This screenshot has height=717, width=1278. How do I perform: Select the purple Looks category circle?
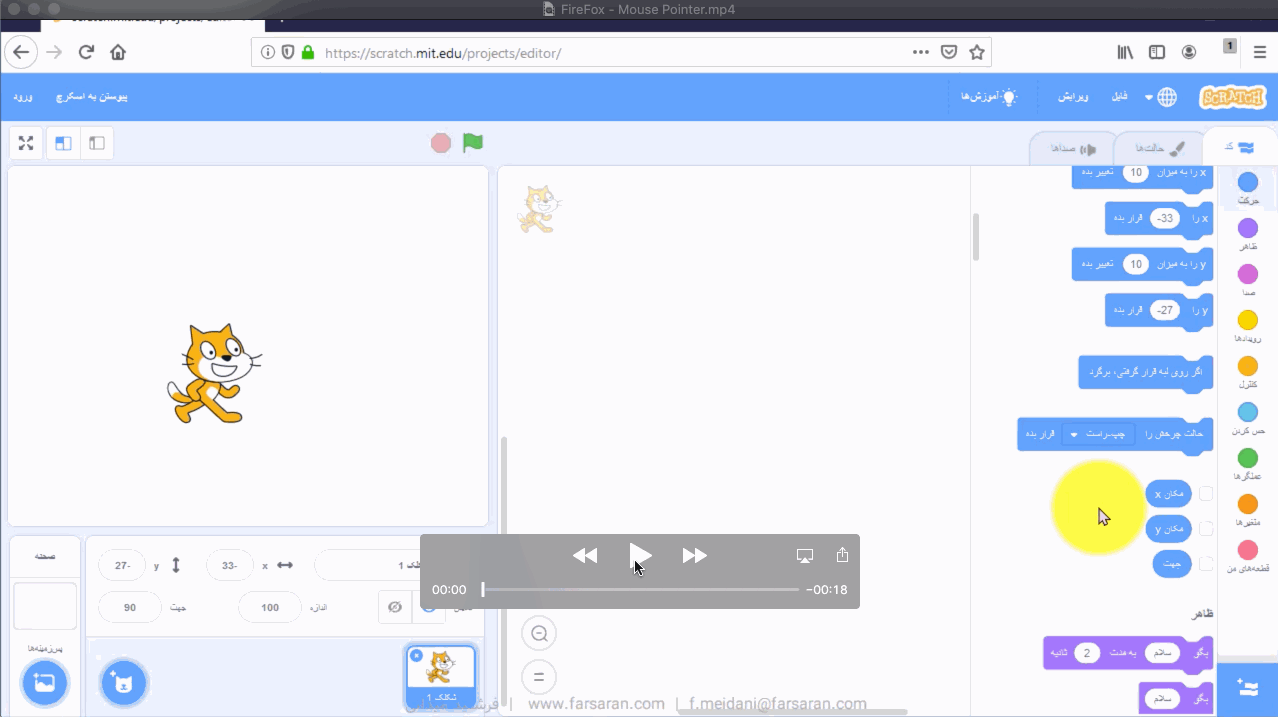point(1248,228)
